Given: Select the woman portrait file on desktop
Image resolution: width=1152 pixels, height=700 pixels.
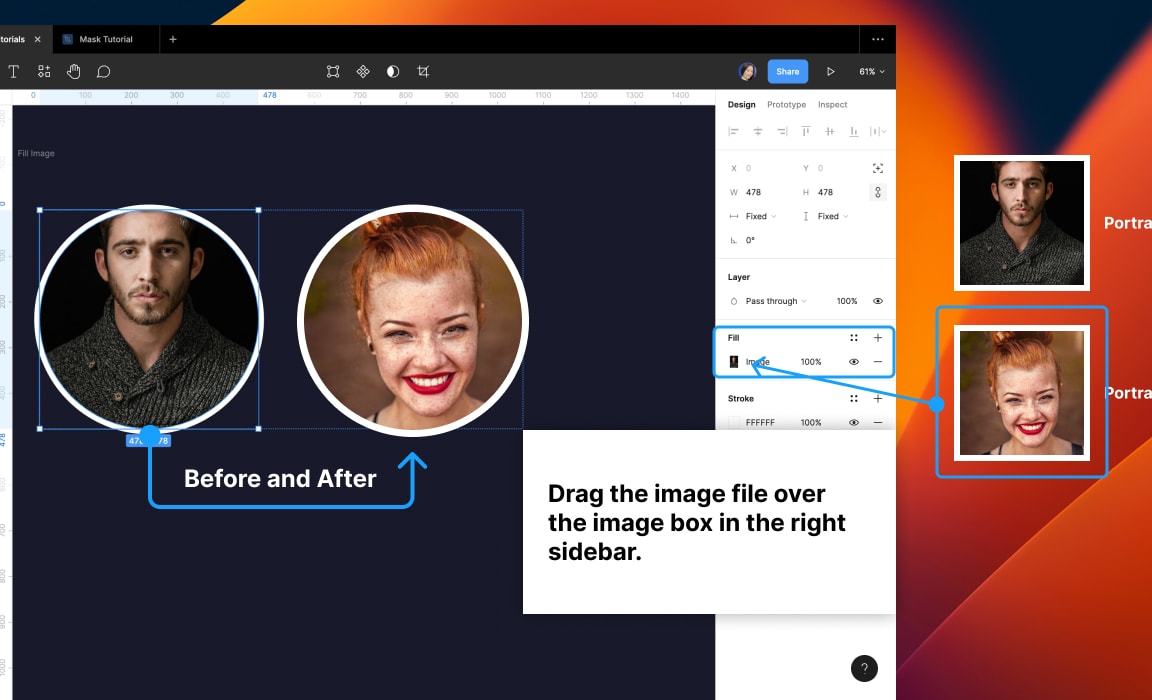Looking at the screenshot, I should [1021, 393].
